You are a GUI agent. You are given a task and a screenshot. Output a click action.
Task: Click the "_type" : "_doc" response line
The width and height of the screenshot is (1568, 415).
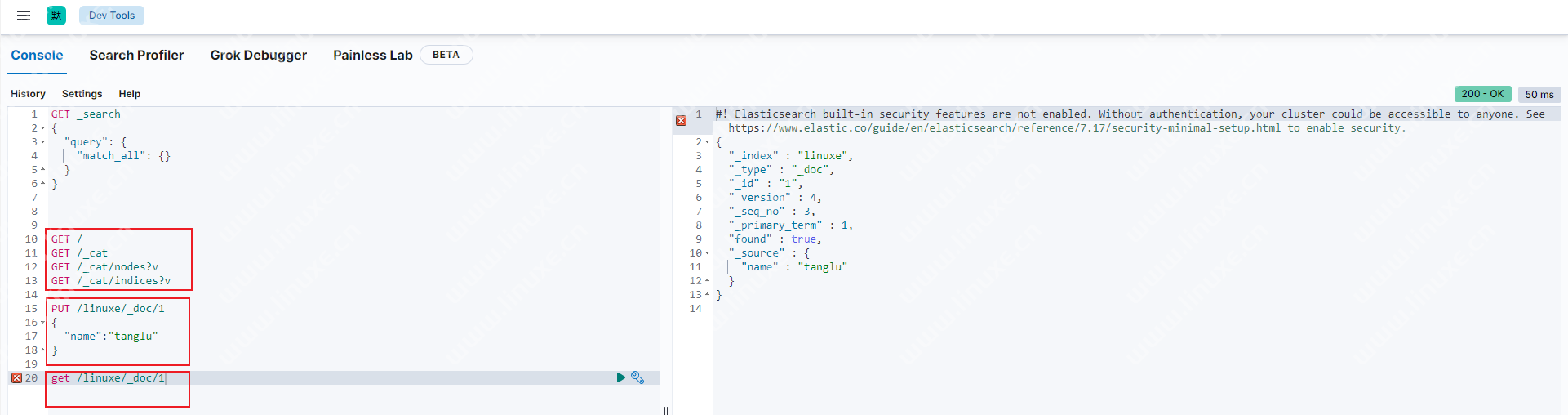(781, 170)
